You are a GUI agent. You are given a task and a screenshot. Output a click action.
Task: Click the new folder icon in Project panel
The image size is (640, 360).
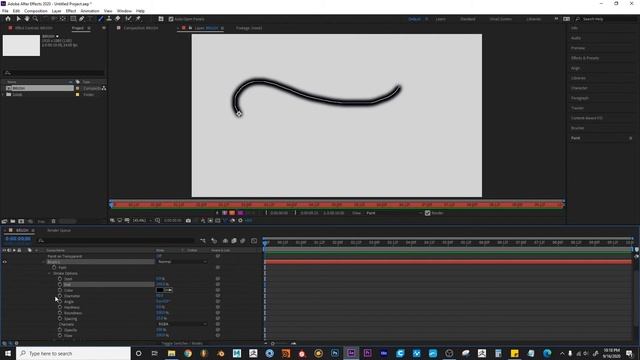coord(13,221)
